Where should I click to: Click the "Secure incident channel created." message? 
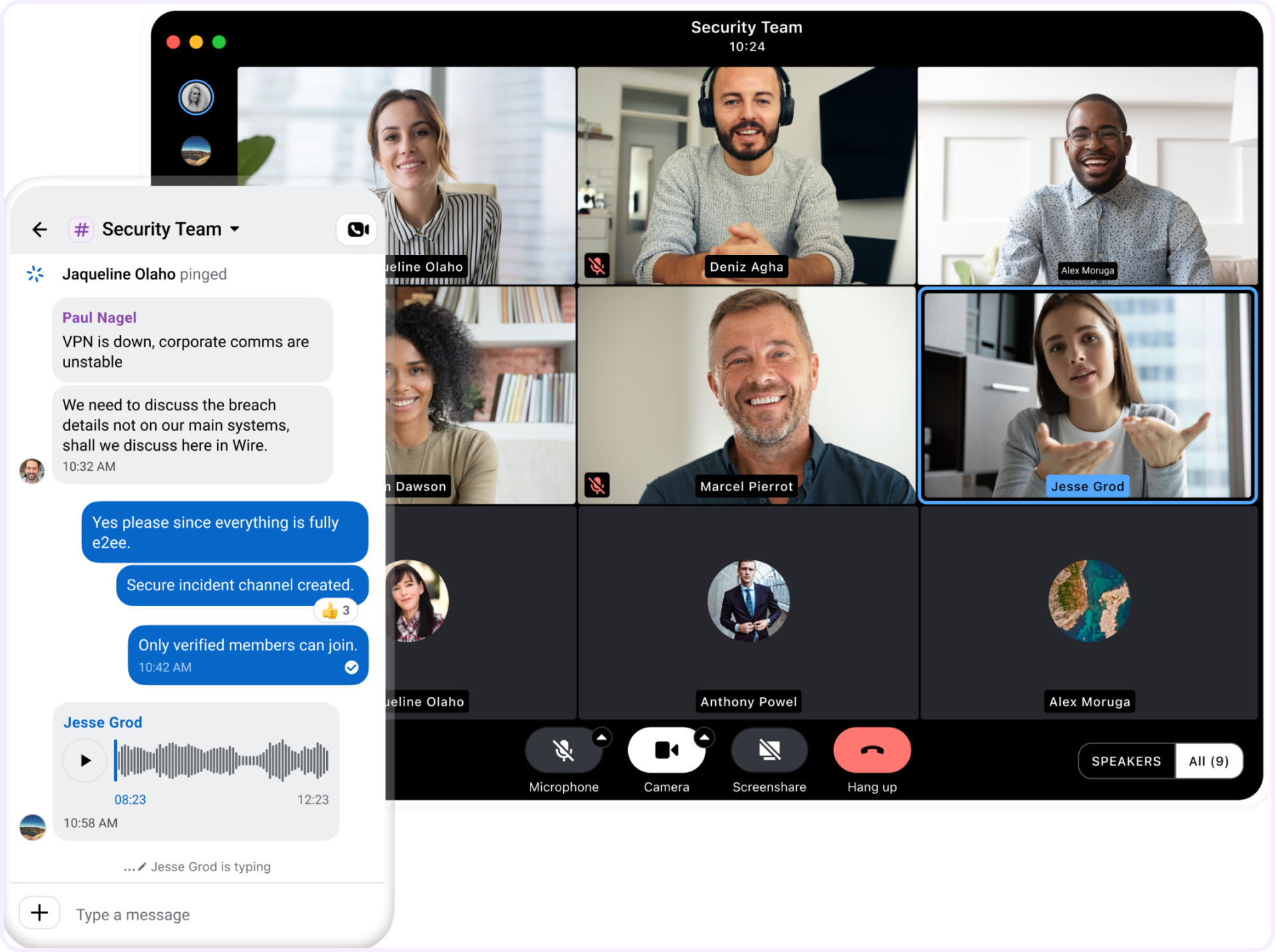coord(242,585)
